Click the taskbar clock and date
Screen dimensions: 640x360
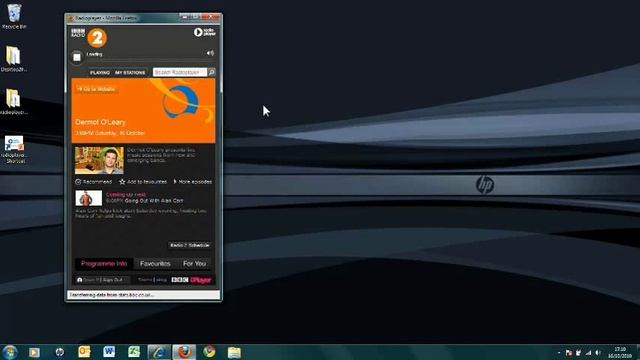(620, 353)
